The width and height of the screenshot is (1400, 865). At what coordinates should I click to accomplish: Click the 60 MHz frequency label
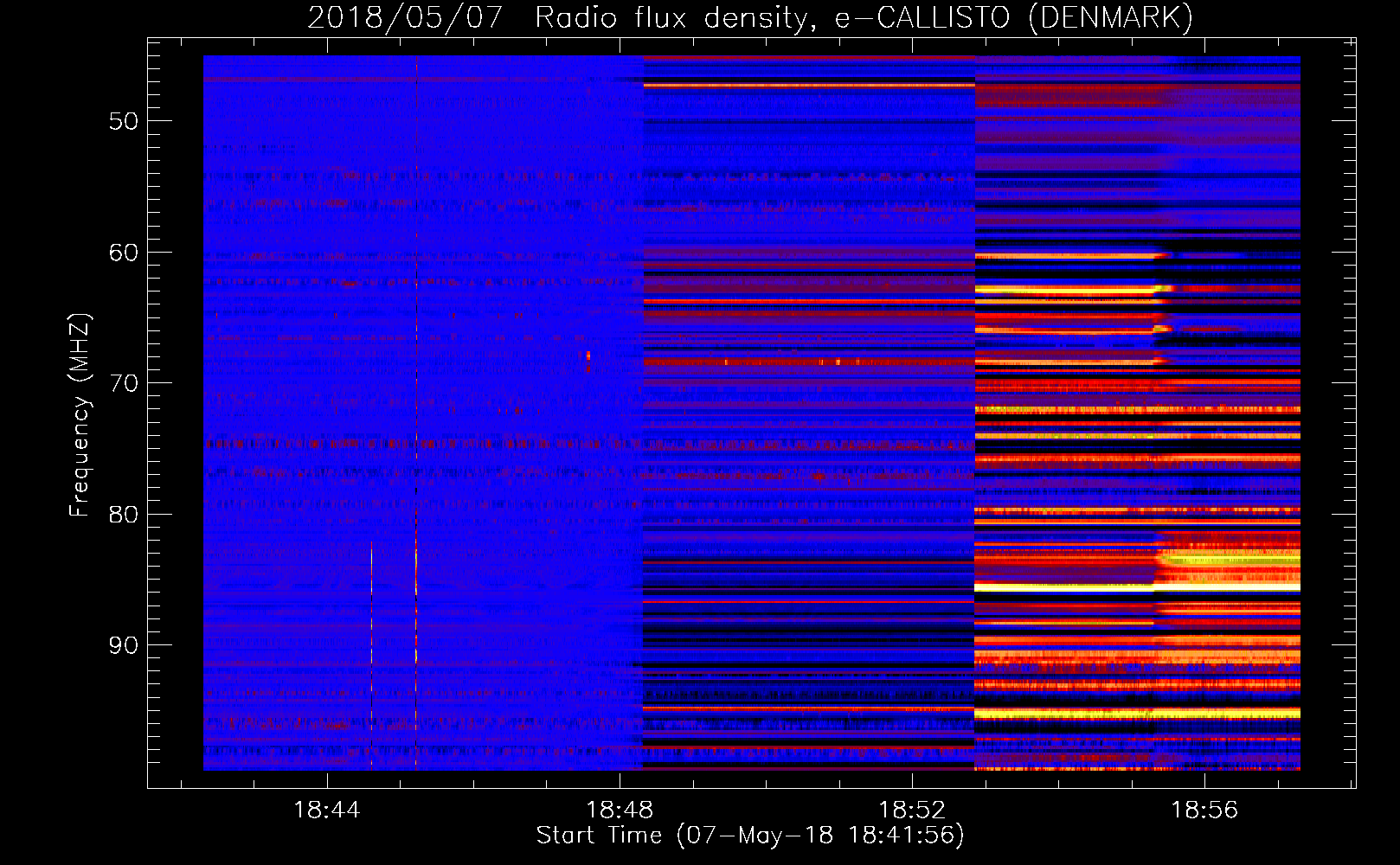124,253
